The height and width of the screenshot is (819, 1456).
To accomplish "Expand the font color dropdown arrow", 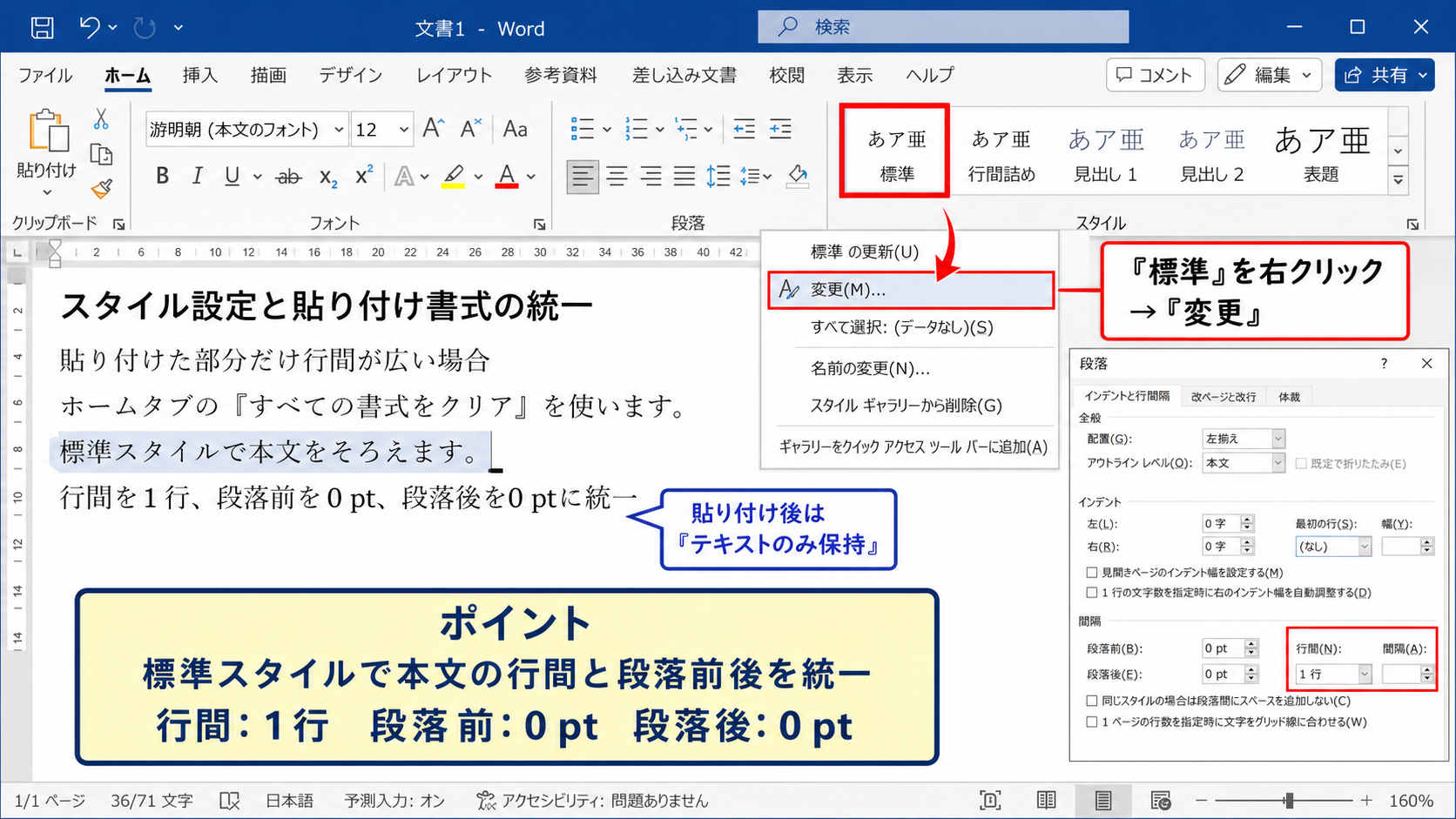I will [x=530, y=177].
